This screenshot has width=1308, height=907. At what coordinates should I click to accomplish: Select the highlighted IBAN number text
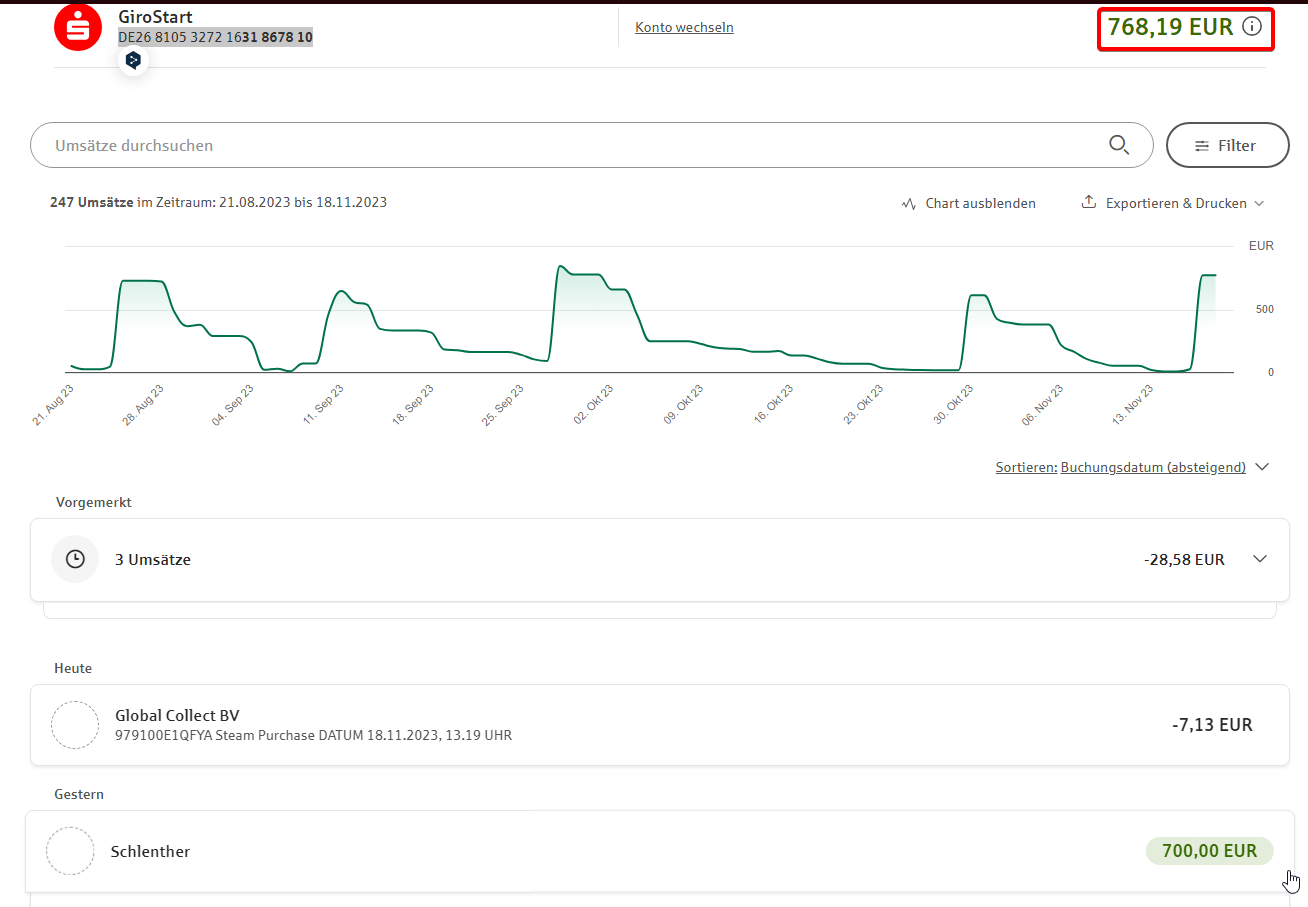[215, 37]
